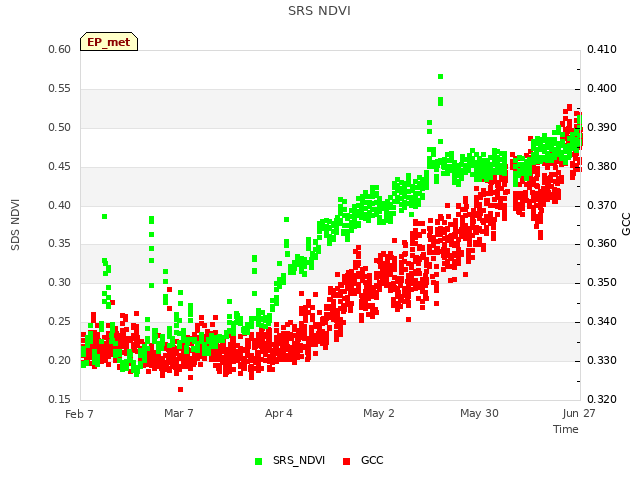Click the 0.45 left axis value
Image resolution: width=640 pixels, height=480 pixels.
click(59, 167)
